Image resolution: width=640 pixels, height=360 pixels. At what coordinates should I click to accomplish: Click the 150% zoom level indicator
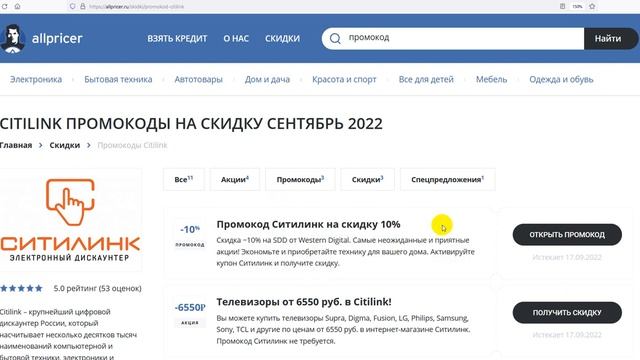(577, 7)
